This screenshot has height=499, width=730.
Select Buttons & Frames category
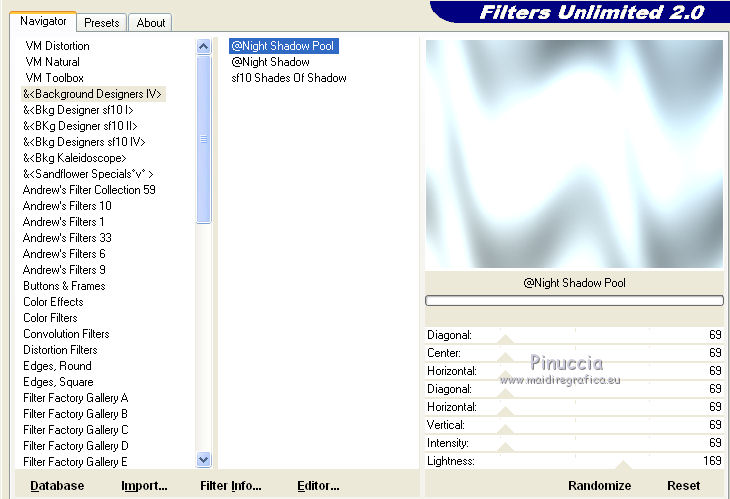point(64,286)
